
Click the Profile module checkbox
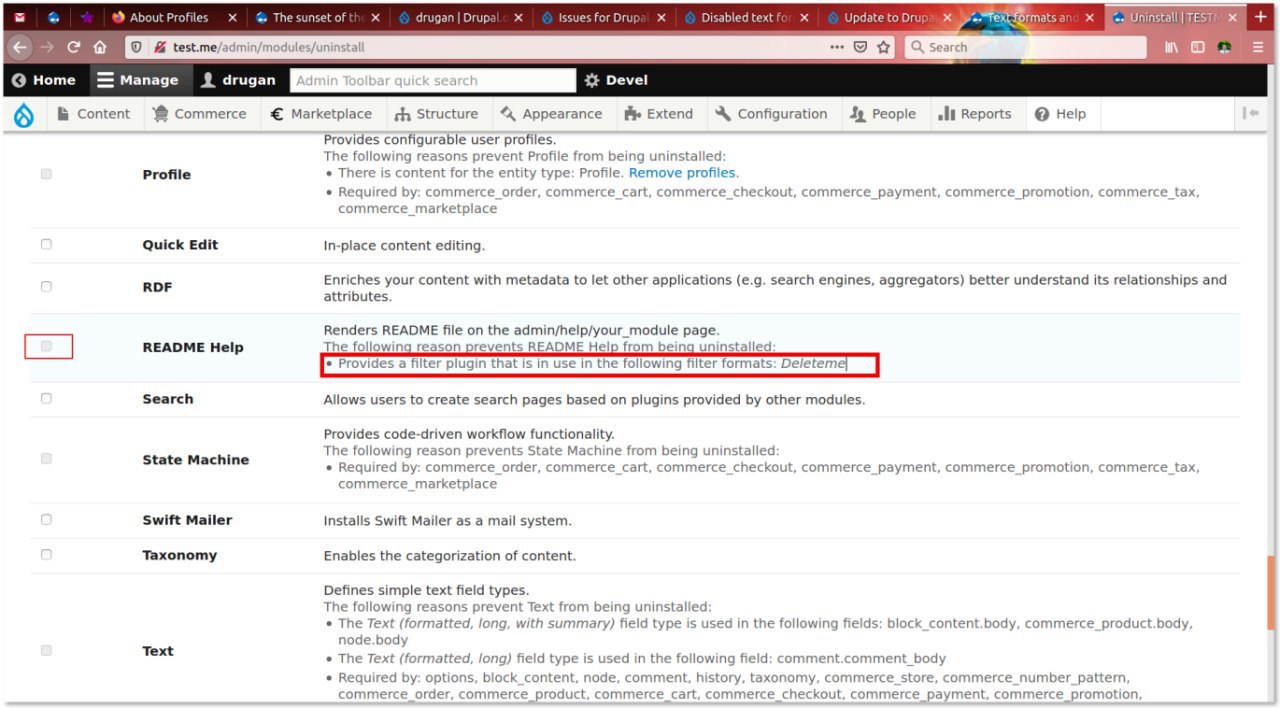tap(46, 174)
